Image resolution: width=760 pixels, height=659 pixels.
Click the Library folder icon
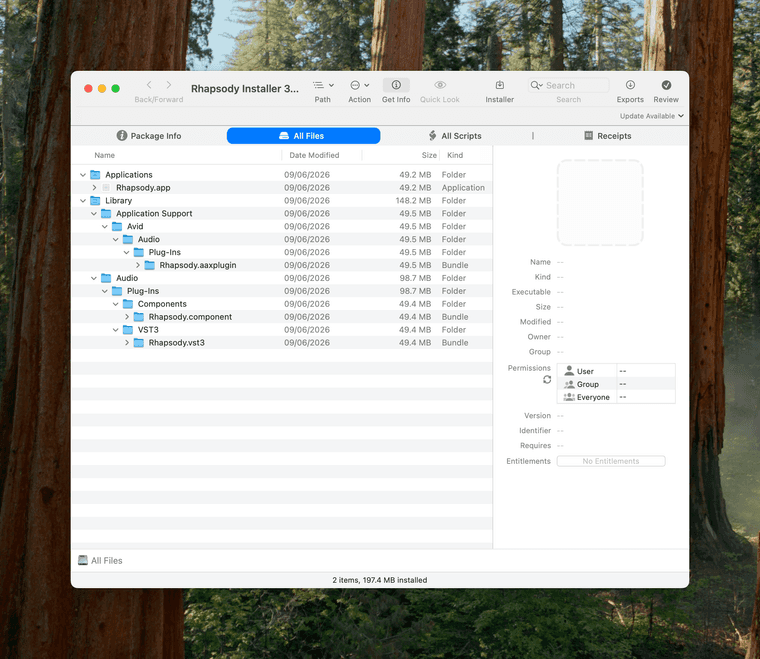tap(95, 201)
